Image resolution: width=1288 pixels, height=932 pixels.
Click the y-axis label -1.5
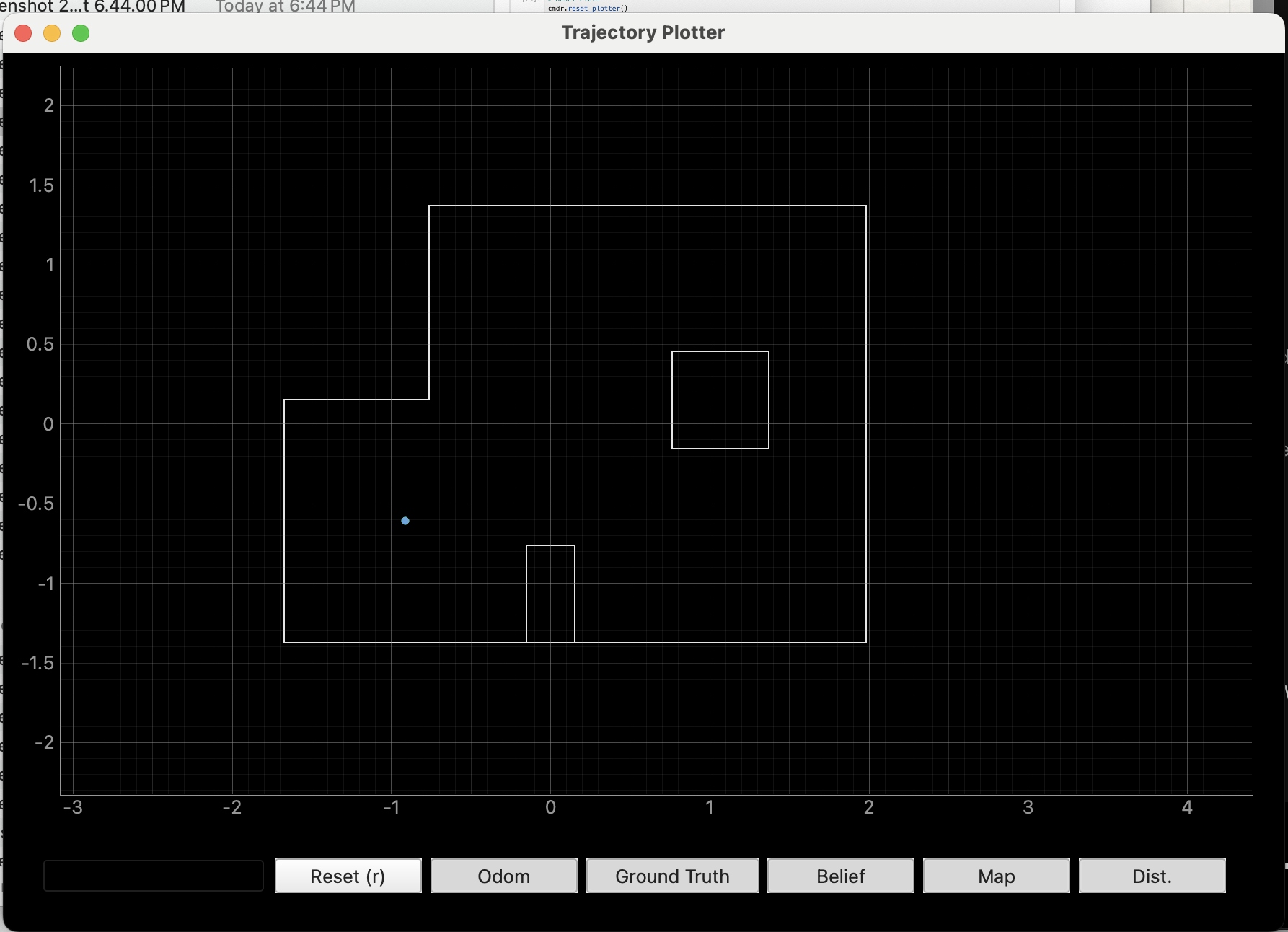tap(38, 663)
